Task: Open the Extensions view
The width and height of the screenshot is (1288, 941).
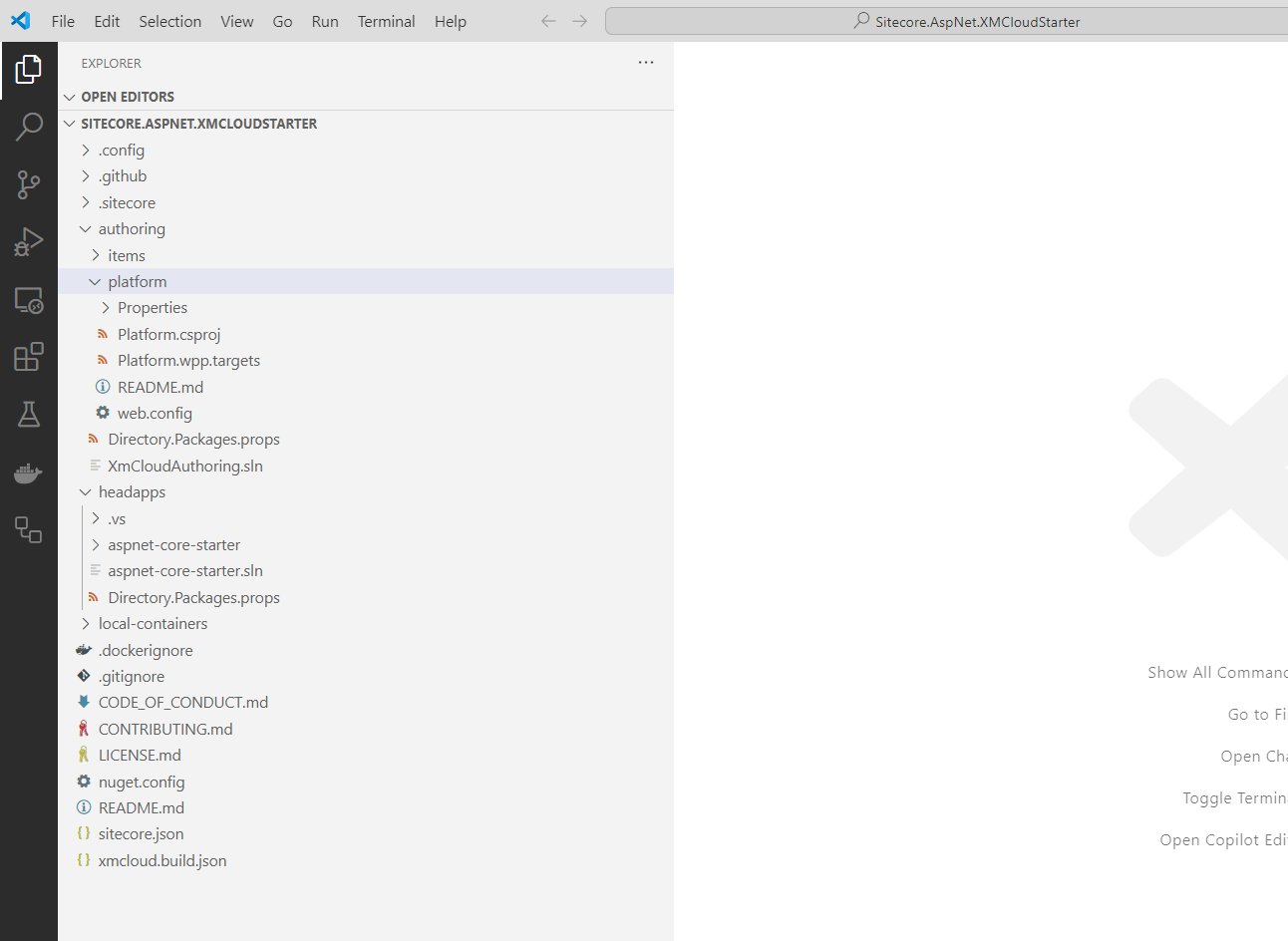Action: pyautogui.click(x=29, y=357)
